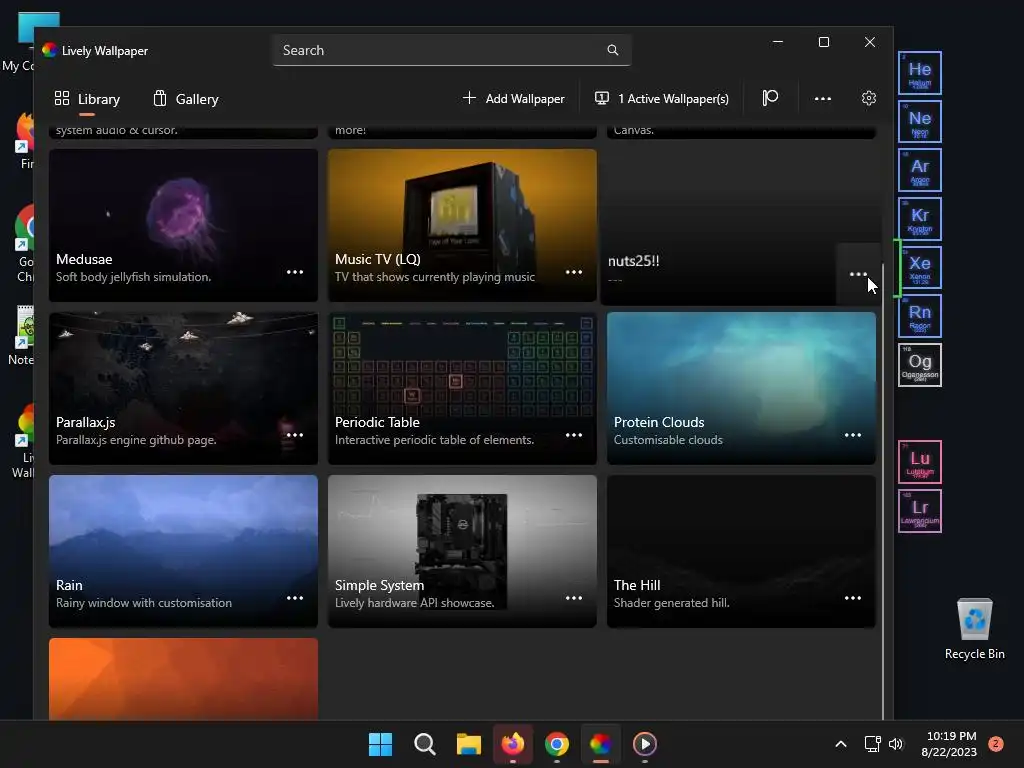Switch to the Library tab
This screenshot has width=1024, height=768.
tap(88, 99)
